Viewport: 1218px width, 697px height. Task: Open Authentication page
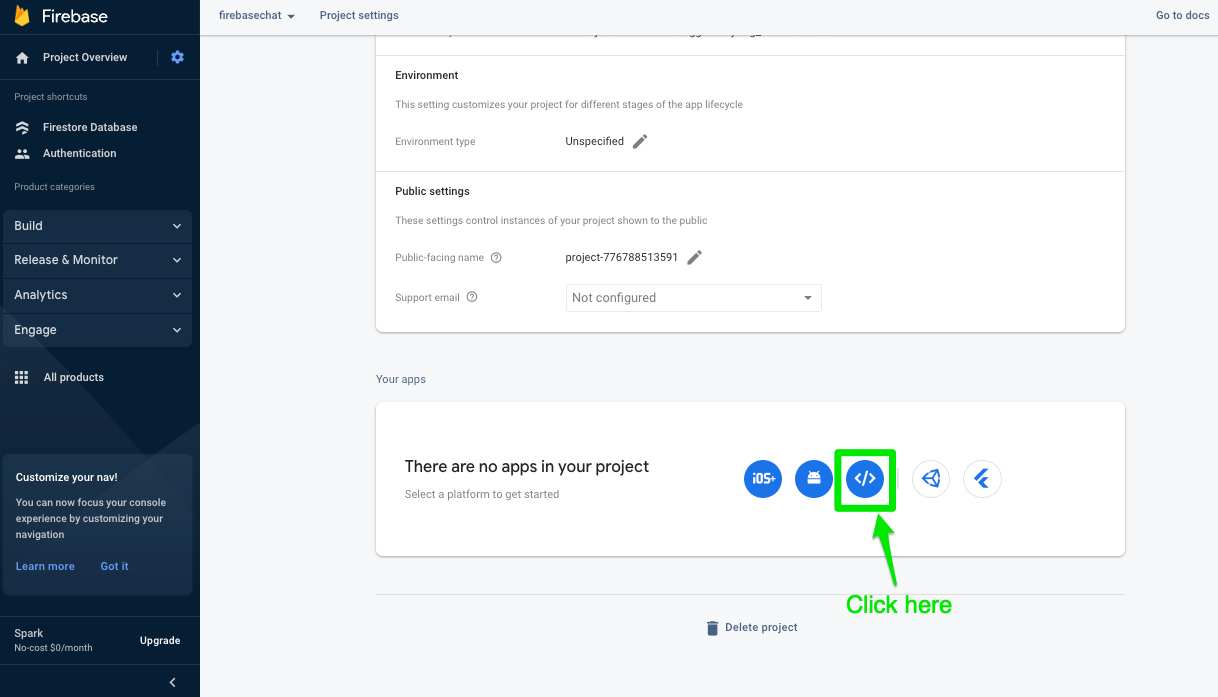click(x=79, y=154)
